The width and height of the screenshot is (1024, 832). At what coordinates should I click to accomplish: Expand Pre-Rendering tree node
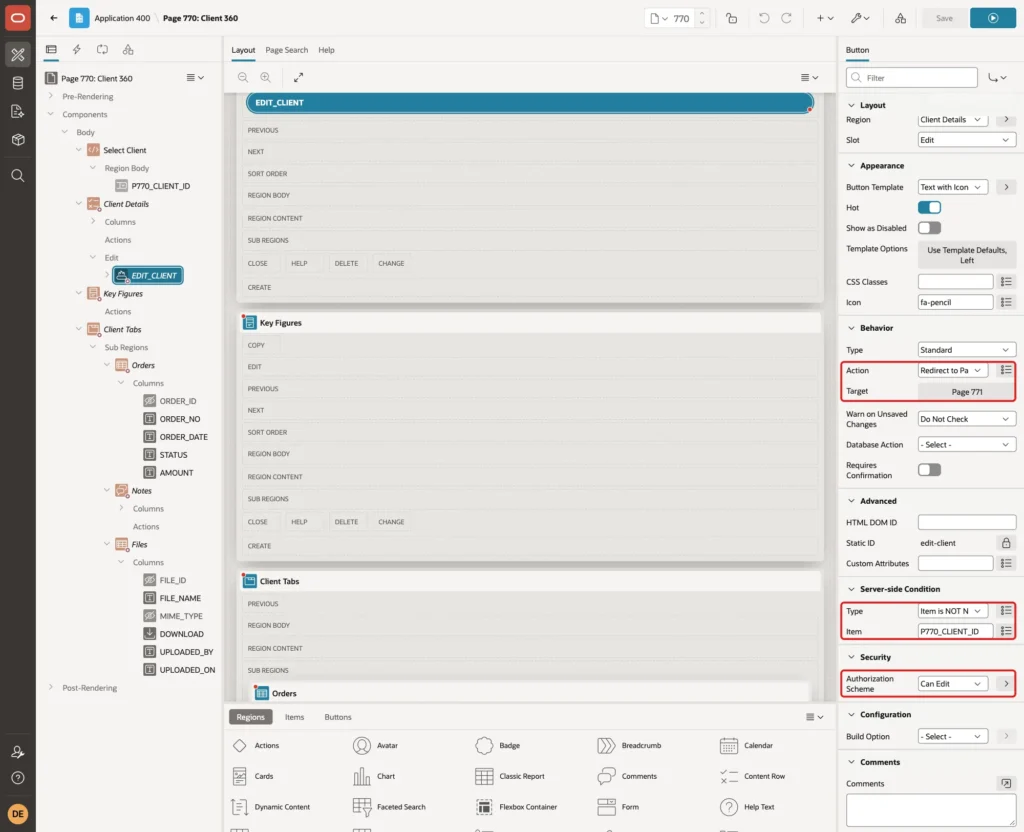tap(51, 96)
